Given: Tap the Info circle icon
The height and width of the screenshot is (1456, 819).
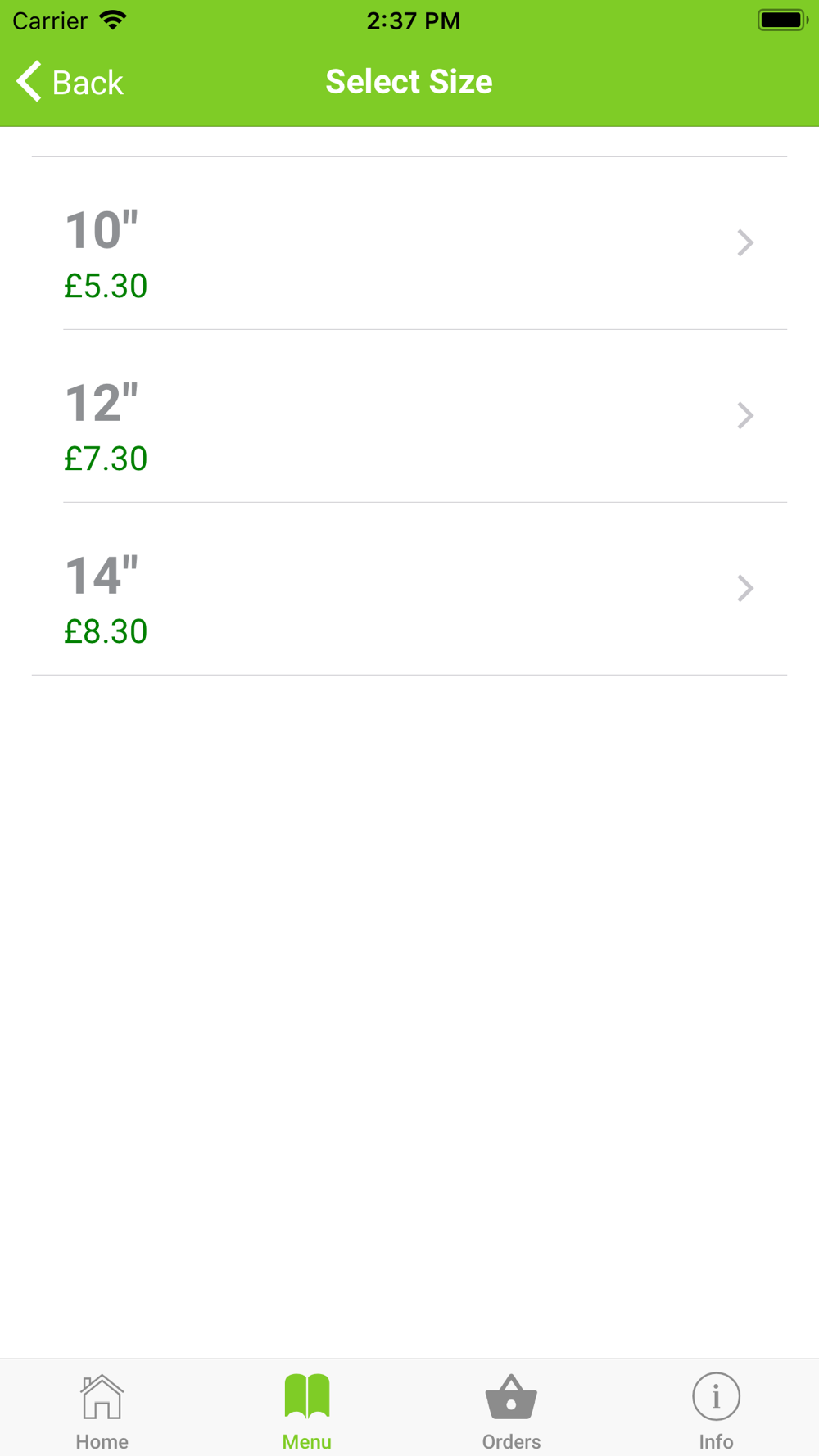Looking at the screenshot, I should pos(716,1396).
